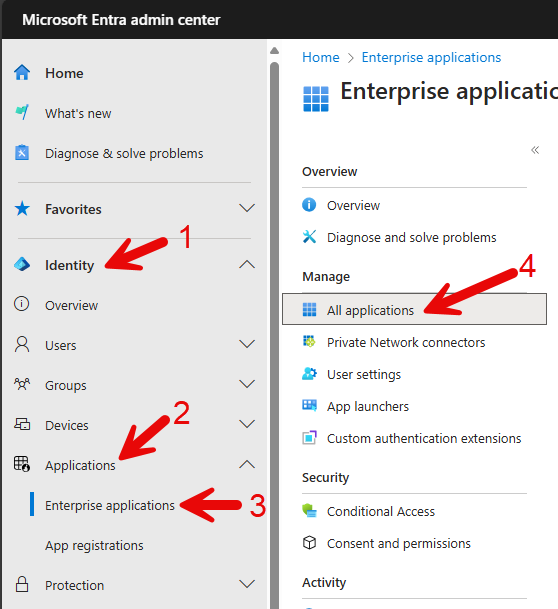Click the Groups people icon

click(22, 385)
